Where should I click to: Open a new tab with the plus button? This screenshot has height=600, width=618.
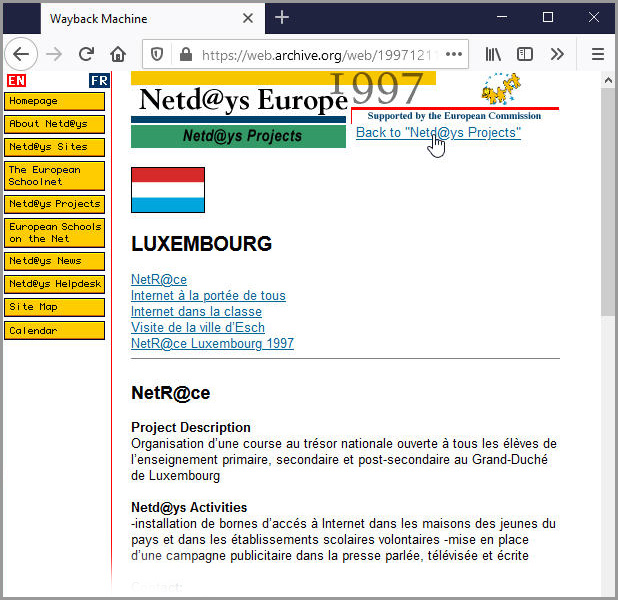tap(282, 17)
